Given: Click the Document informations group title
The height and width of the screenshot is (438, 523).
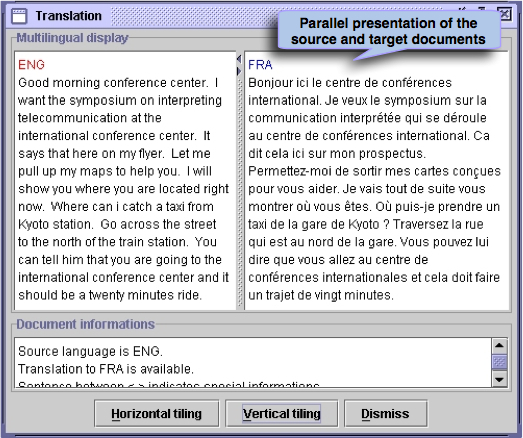Looking at the screenshot, I should pyautogui.click(x=85, y=324).
